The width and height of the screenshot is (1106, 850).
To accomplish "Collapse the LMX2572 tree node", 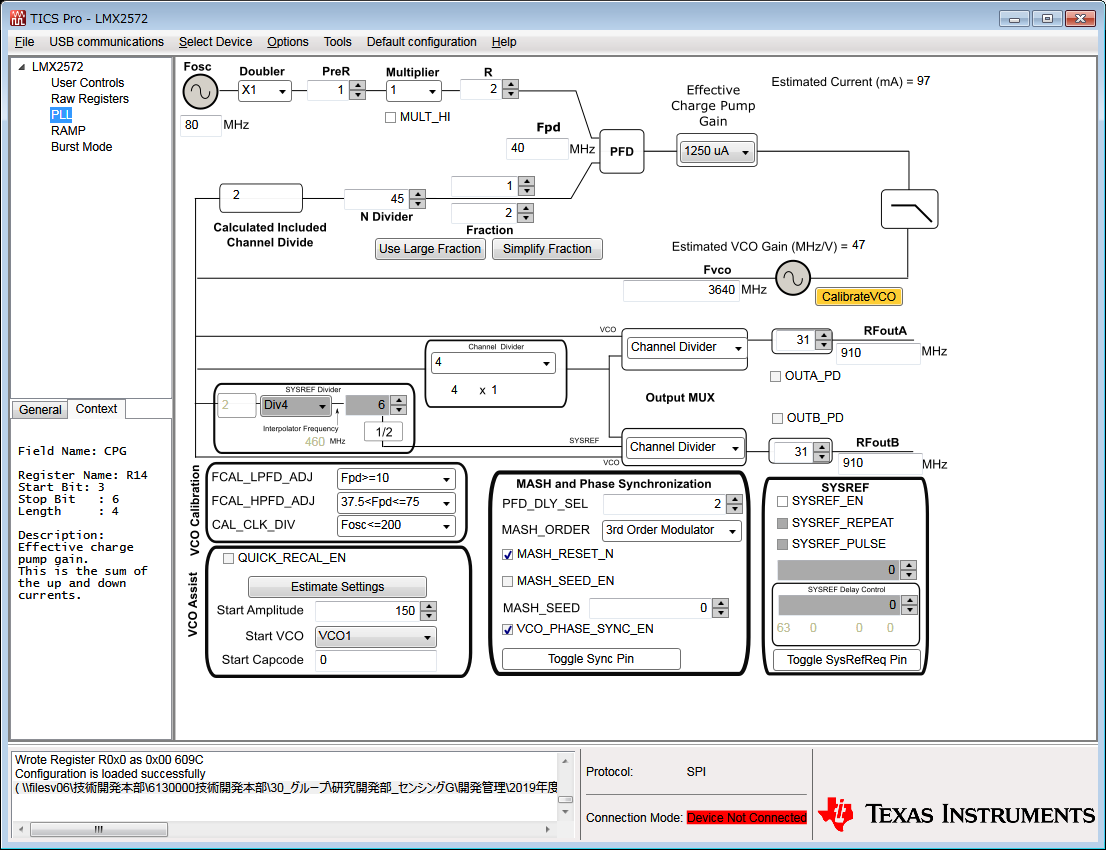I will coord(22,67).
